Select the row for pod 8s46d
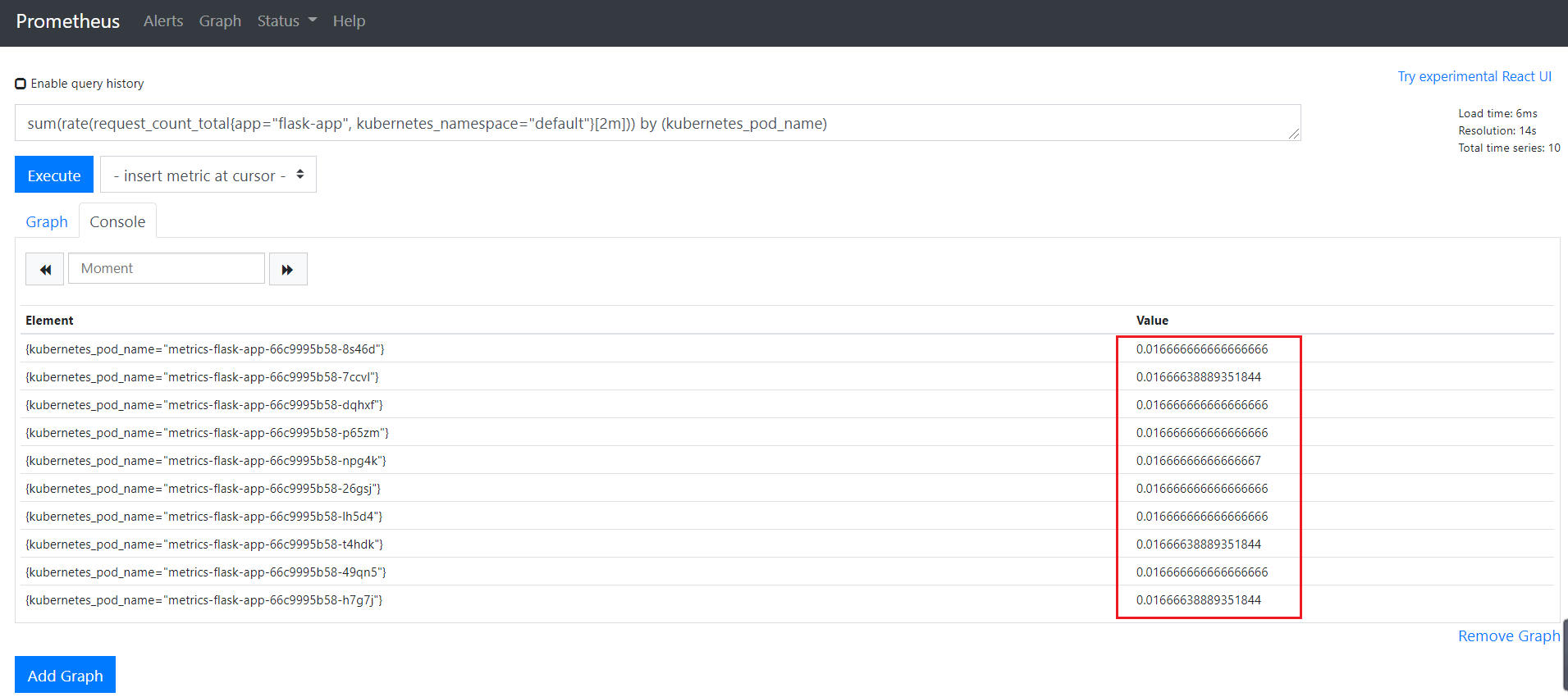 [205, 349]
